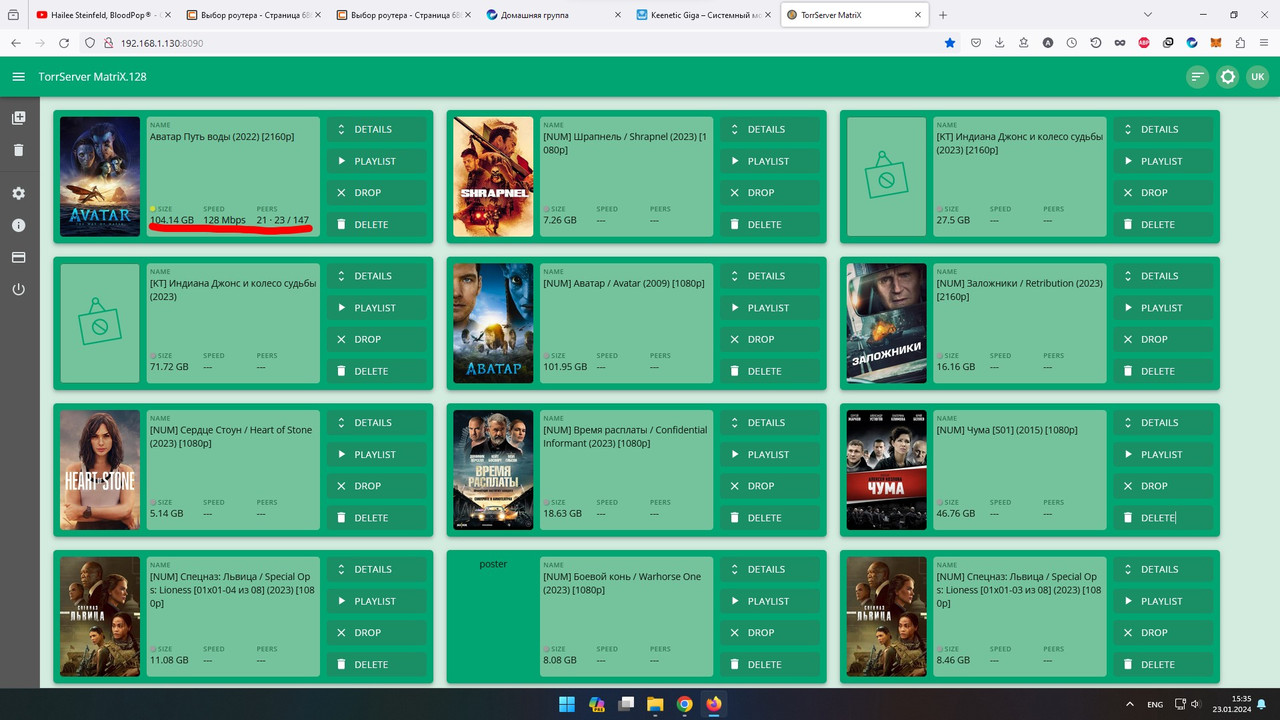
Task: Open the hamburger menu in TorrServer header
Action: [x=18, y=77]
